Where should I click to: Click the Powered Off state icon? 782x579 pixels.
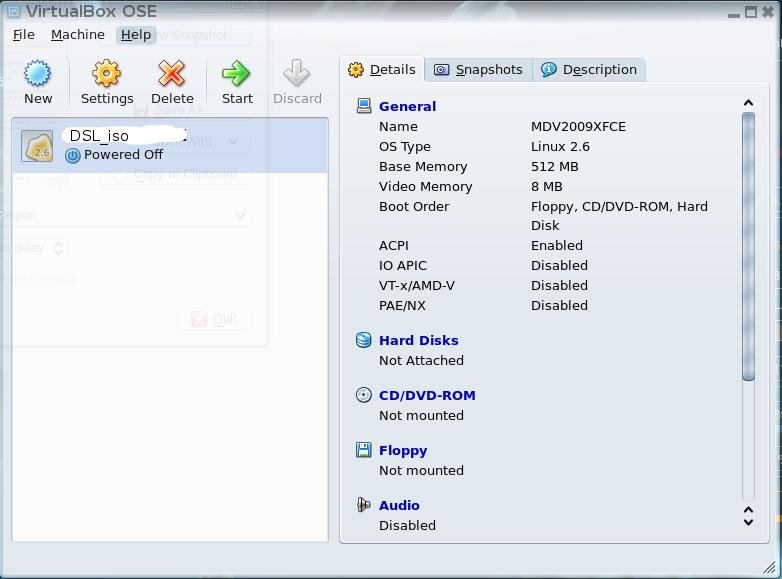coord(73,156)
